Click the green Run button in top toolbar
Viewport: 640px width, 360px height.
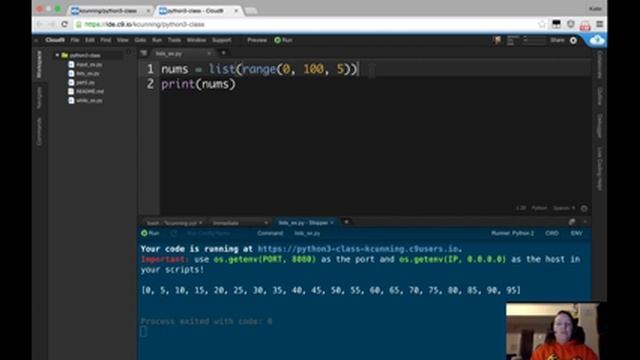coord(283,40)
